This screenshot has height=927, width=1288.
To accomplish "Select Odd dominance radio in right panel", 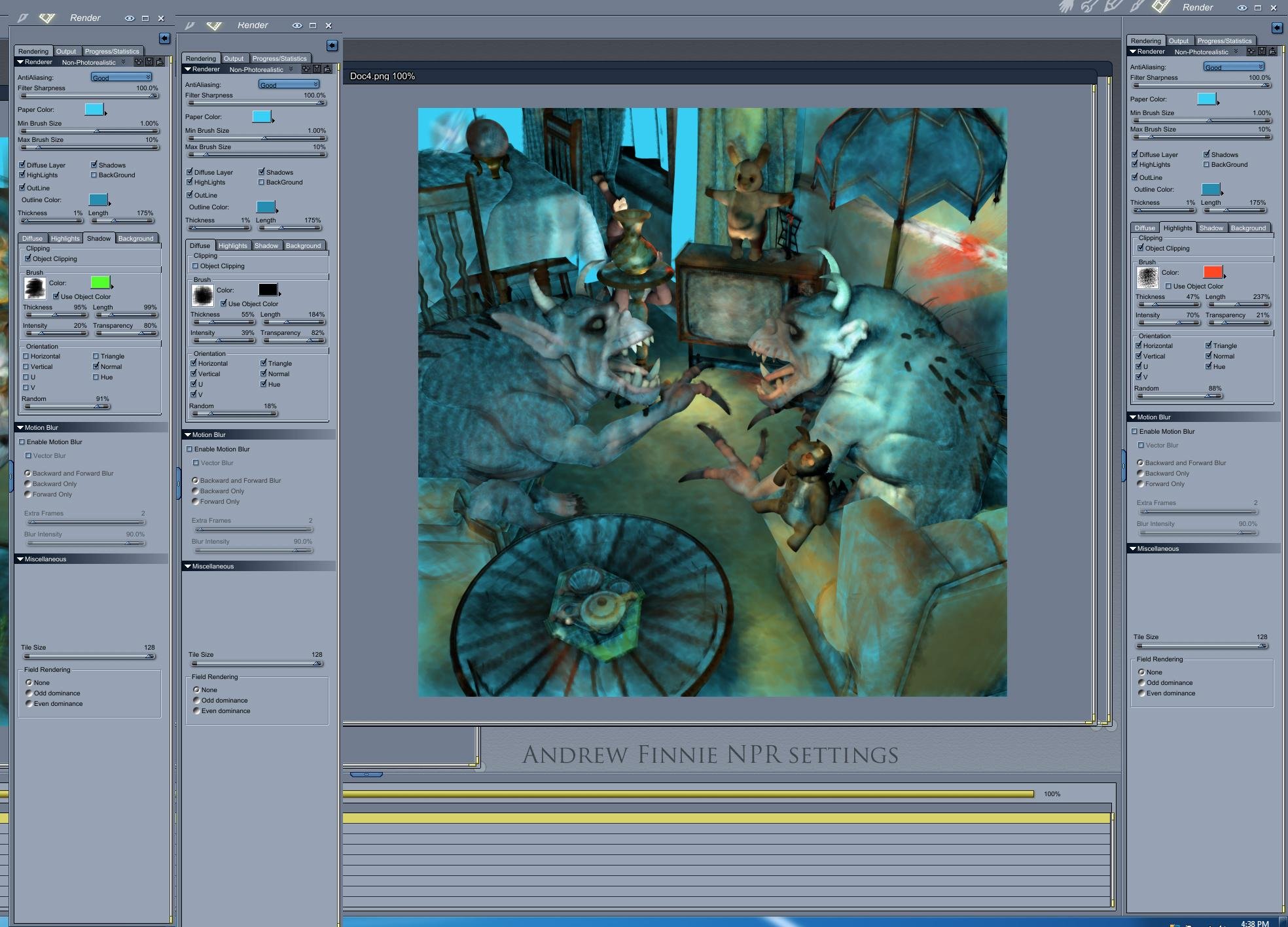I will click(x=1141, y=682).
